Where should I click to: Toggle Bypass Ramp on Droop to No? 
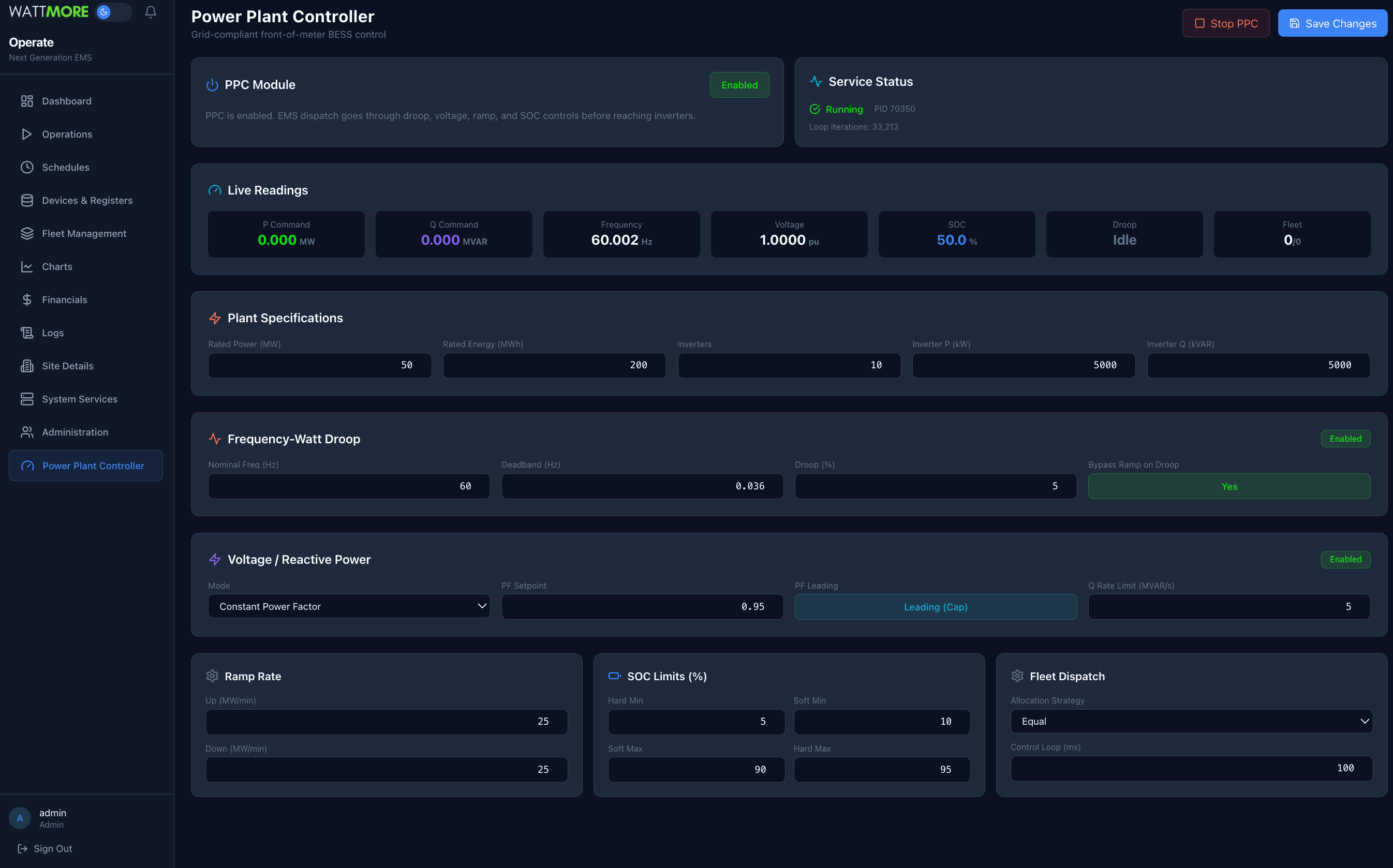pos(1229,486)
